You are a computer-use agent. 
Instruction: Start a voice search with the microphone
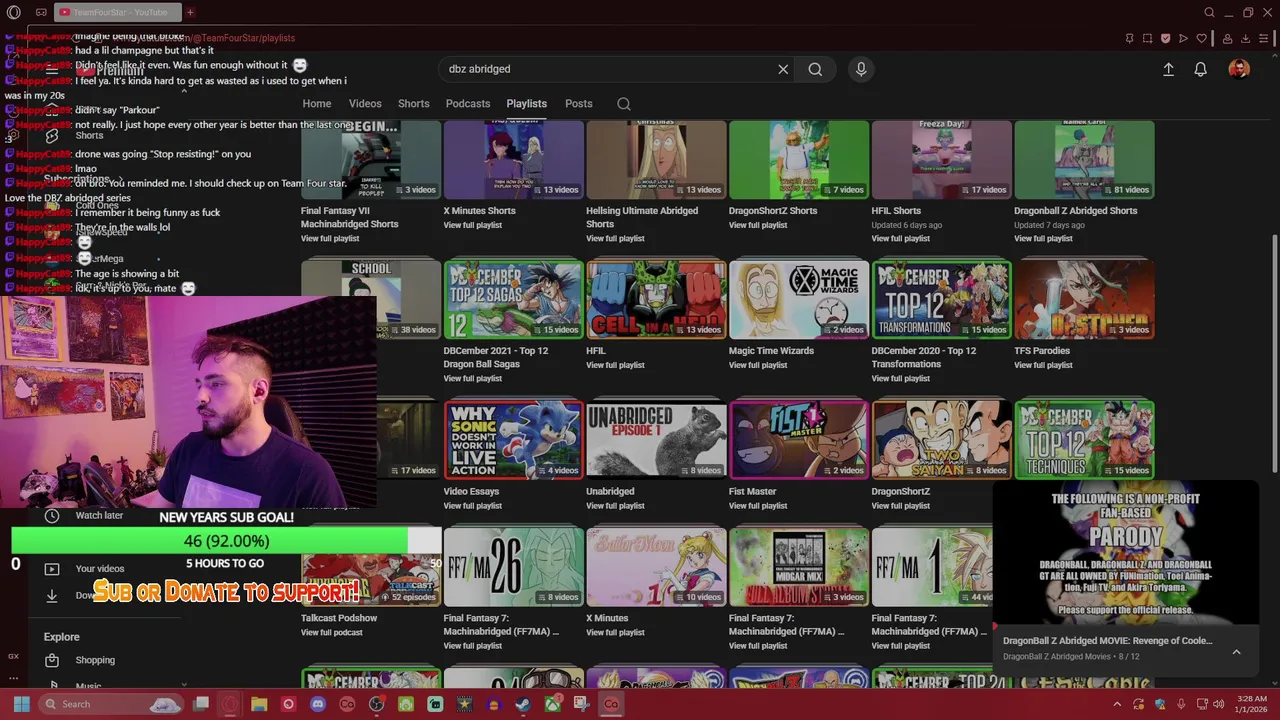pos(861,69)
